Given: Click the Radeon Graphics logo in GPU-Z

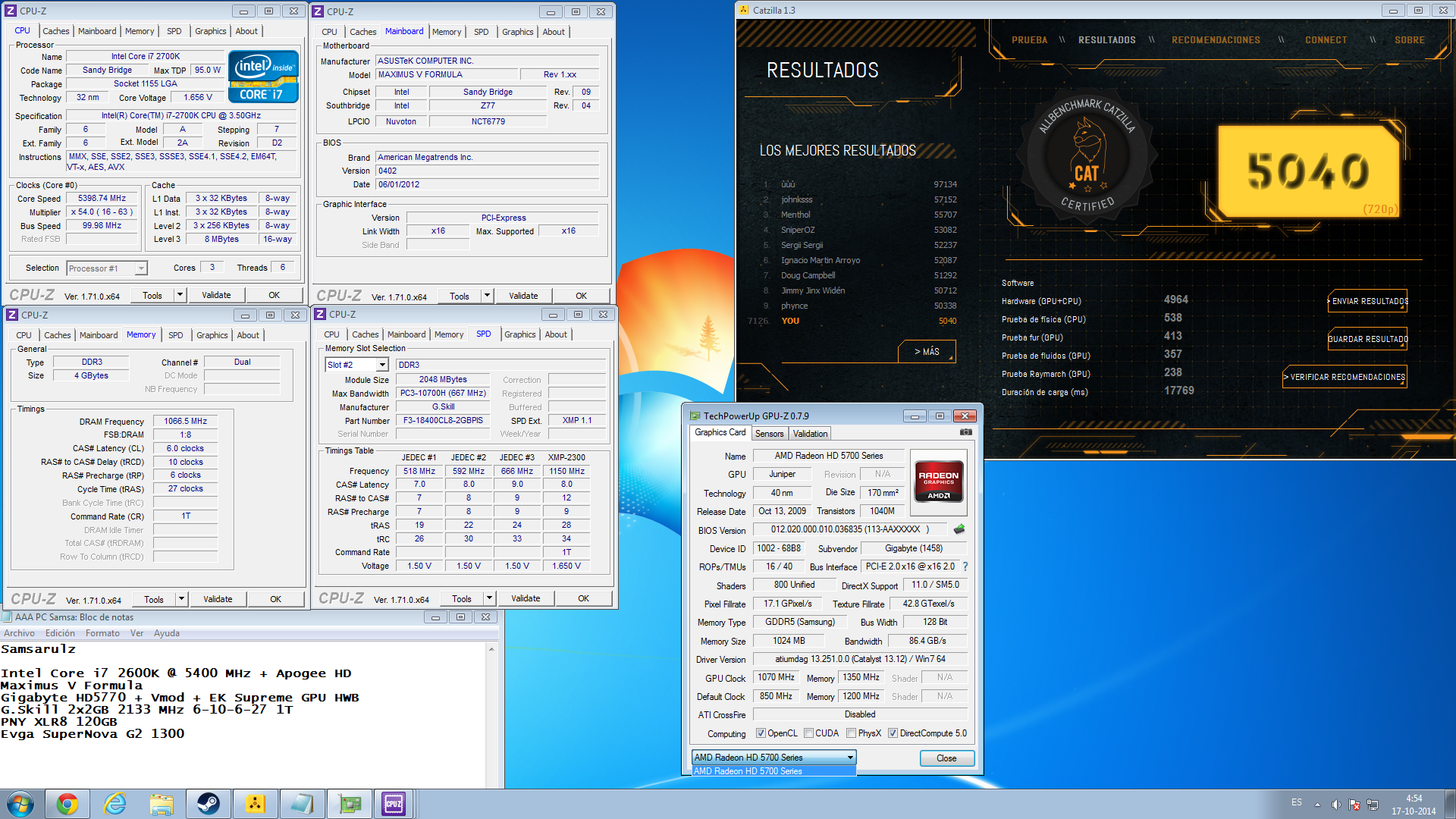Looking at the screenshot, I should (939, 482).
